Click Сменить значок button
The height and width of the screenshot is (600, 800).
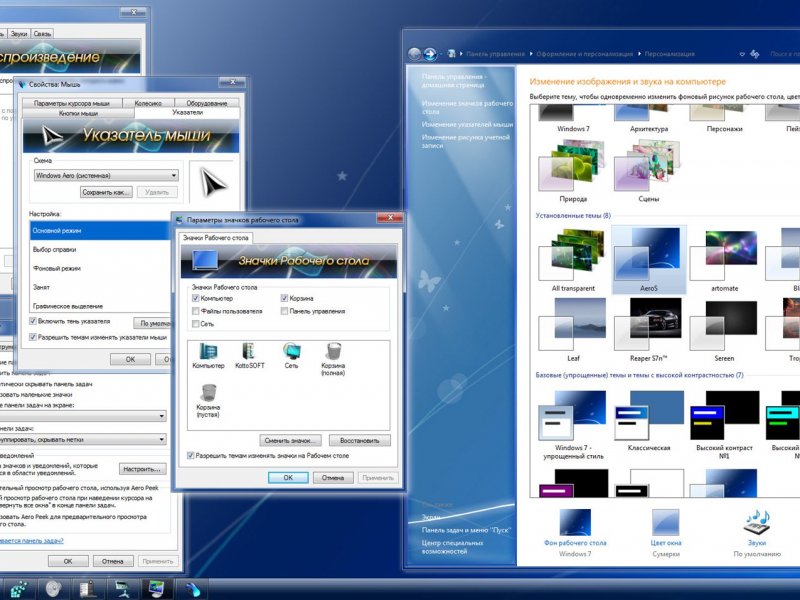point(290,440)
